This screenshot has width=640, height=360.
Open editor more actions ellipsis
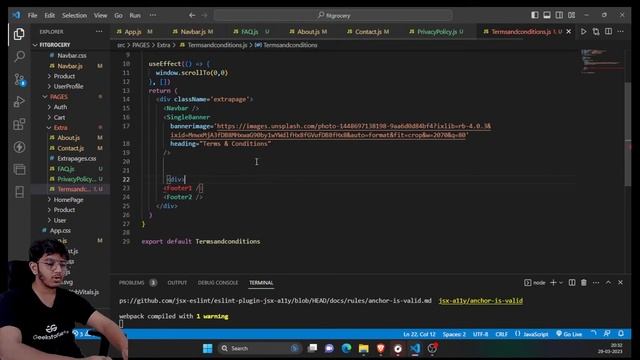(620, 31)
